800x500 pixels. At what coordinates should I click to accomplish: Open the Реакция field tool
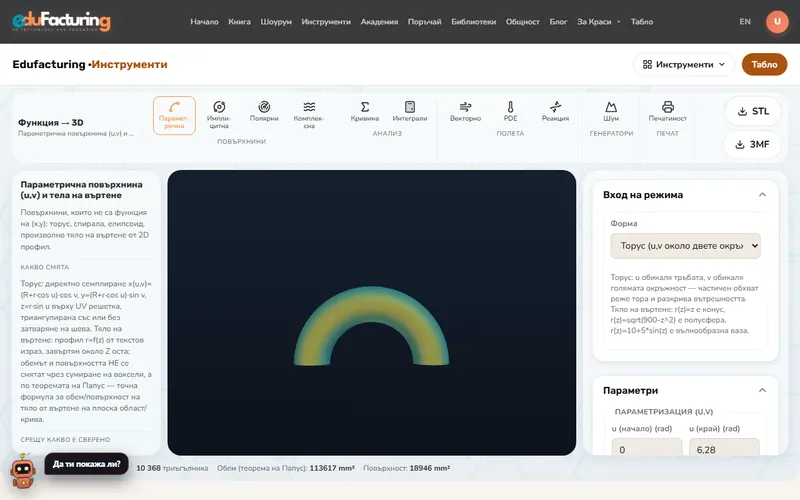click(555, 112)
